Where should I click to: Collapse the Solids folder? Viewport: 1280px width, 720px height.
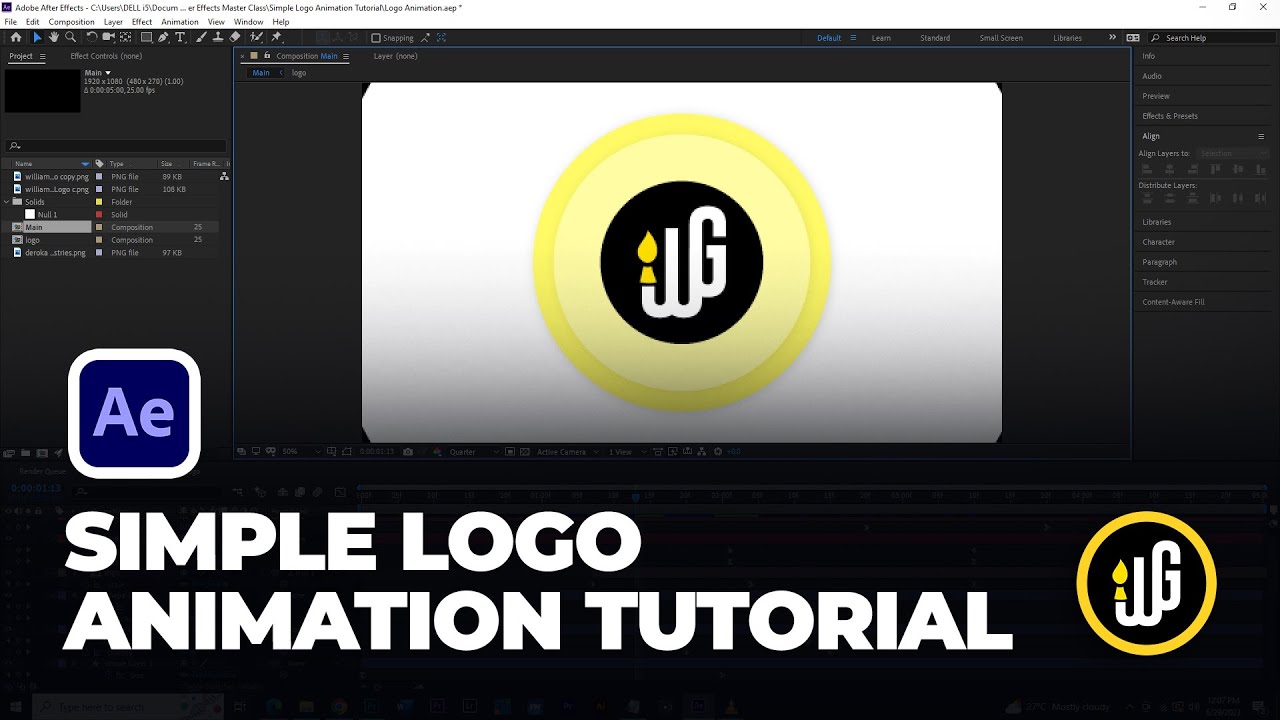[x=7, y=202]
